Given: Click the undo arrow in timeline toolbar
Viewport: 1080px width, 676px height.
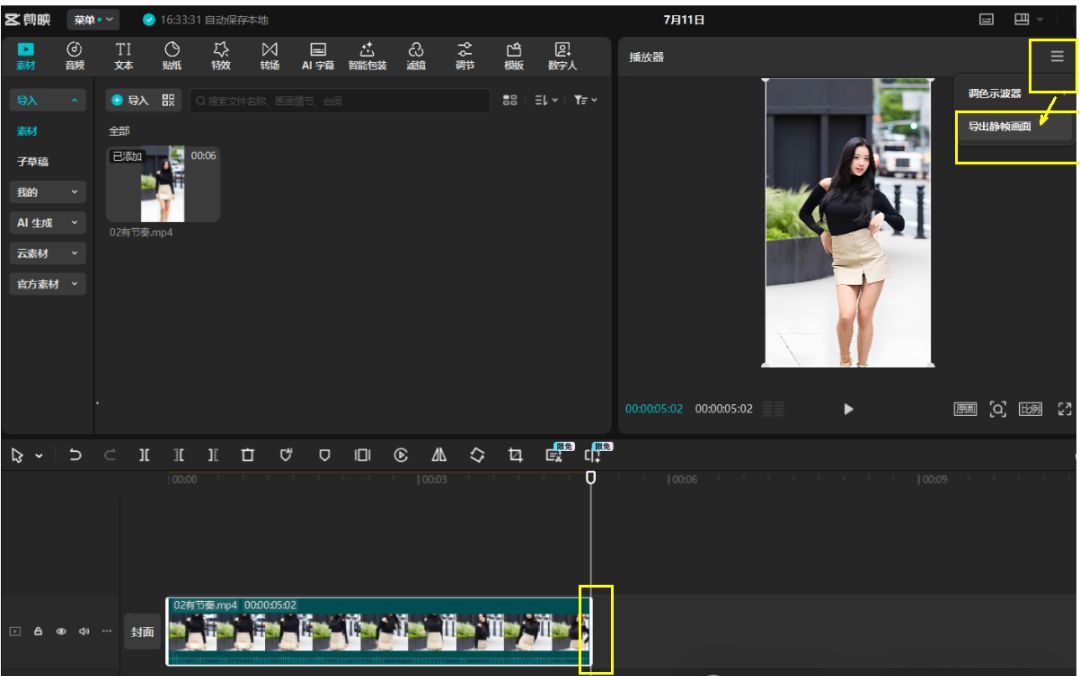Looking at the screenshot, I should click(75, 455).
